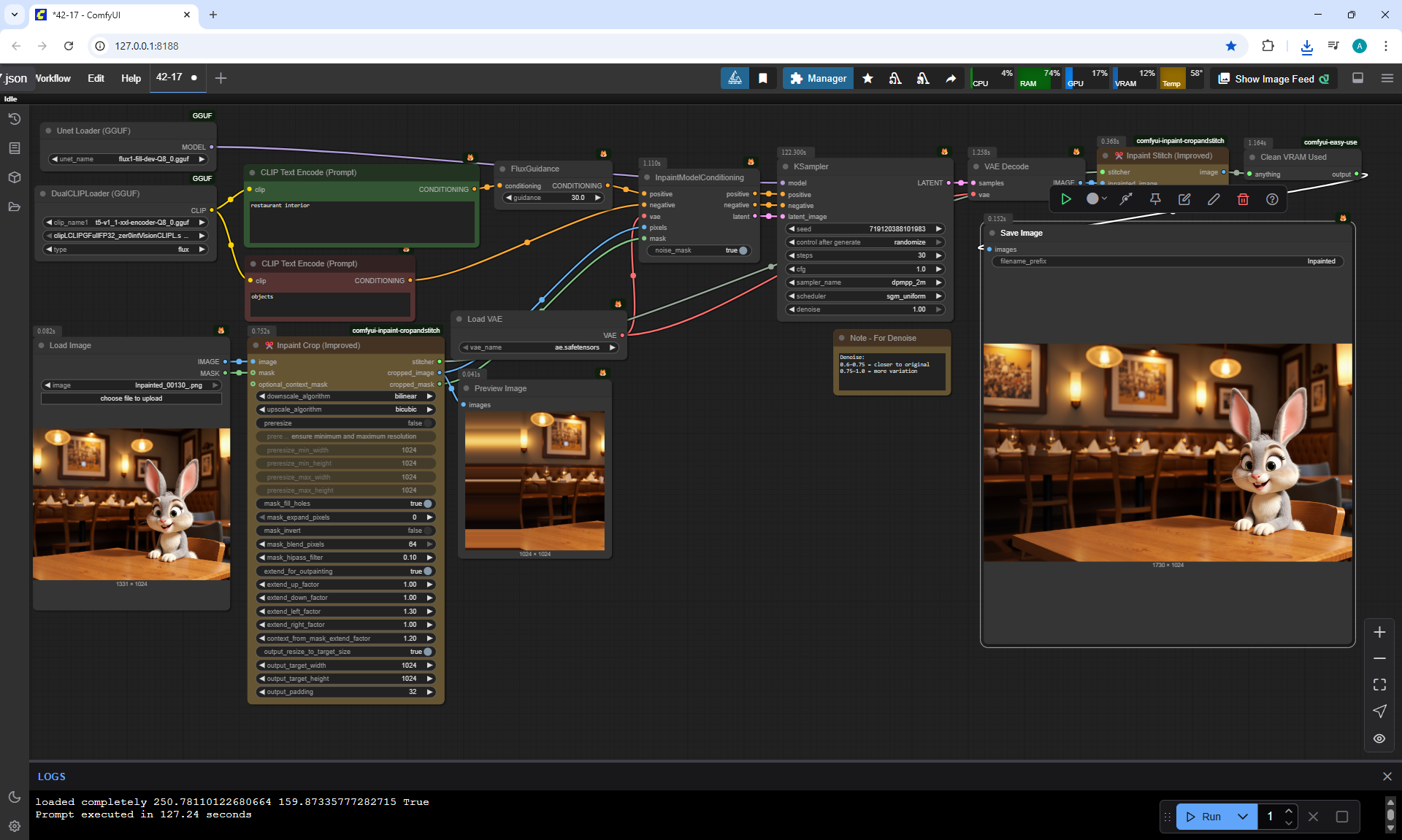Toggle mask_fill_holes option
Image resolution: width=1402 pixels, height=840 pixels.
coord(427,504)
